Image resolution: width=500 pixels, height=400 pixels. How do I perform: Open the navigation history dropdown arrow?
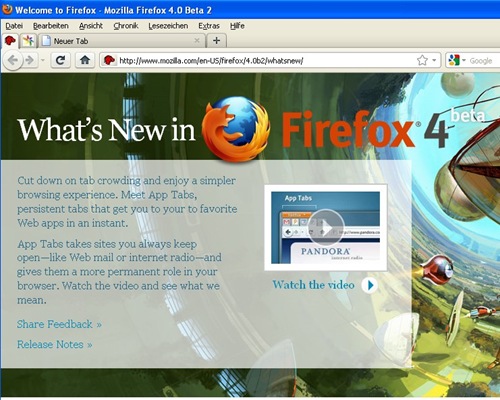pyautogui.click(x=43, y=60)
